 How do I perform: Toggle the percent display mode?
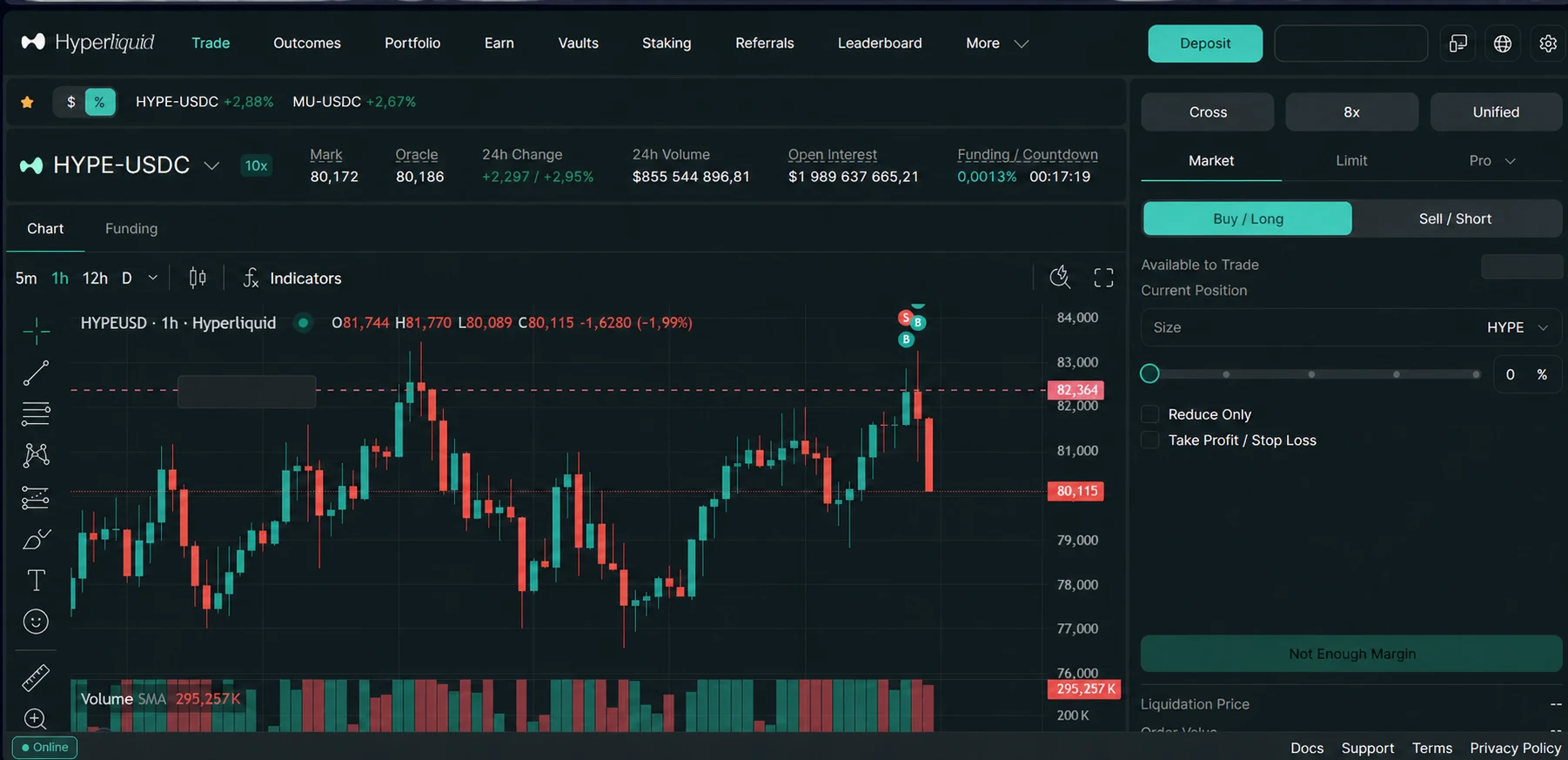(x=99, y=102)
